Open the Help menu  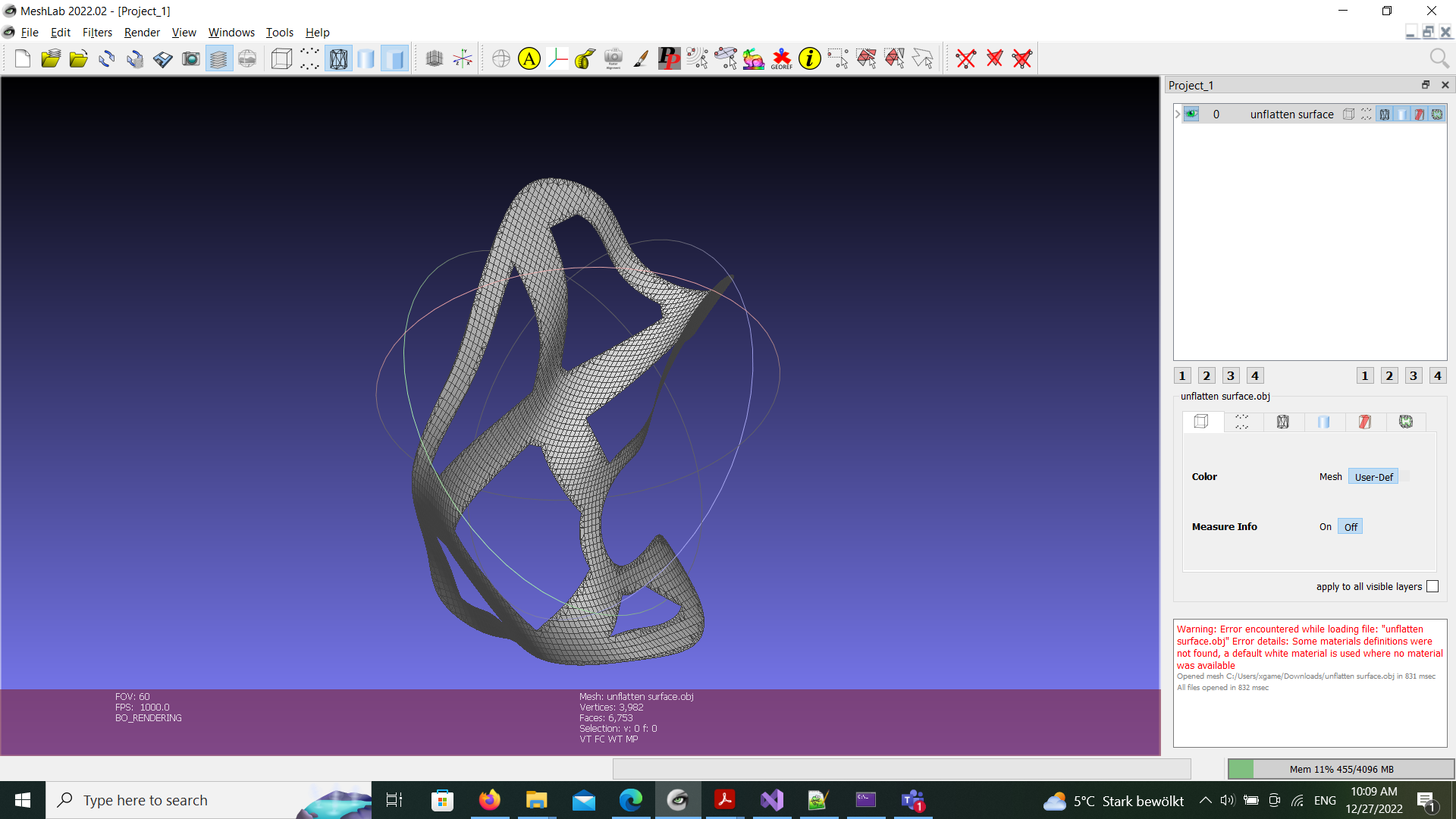click(x=317, y=33)
